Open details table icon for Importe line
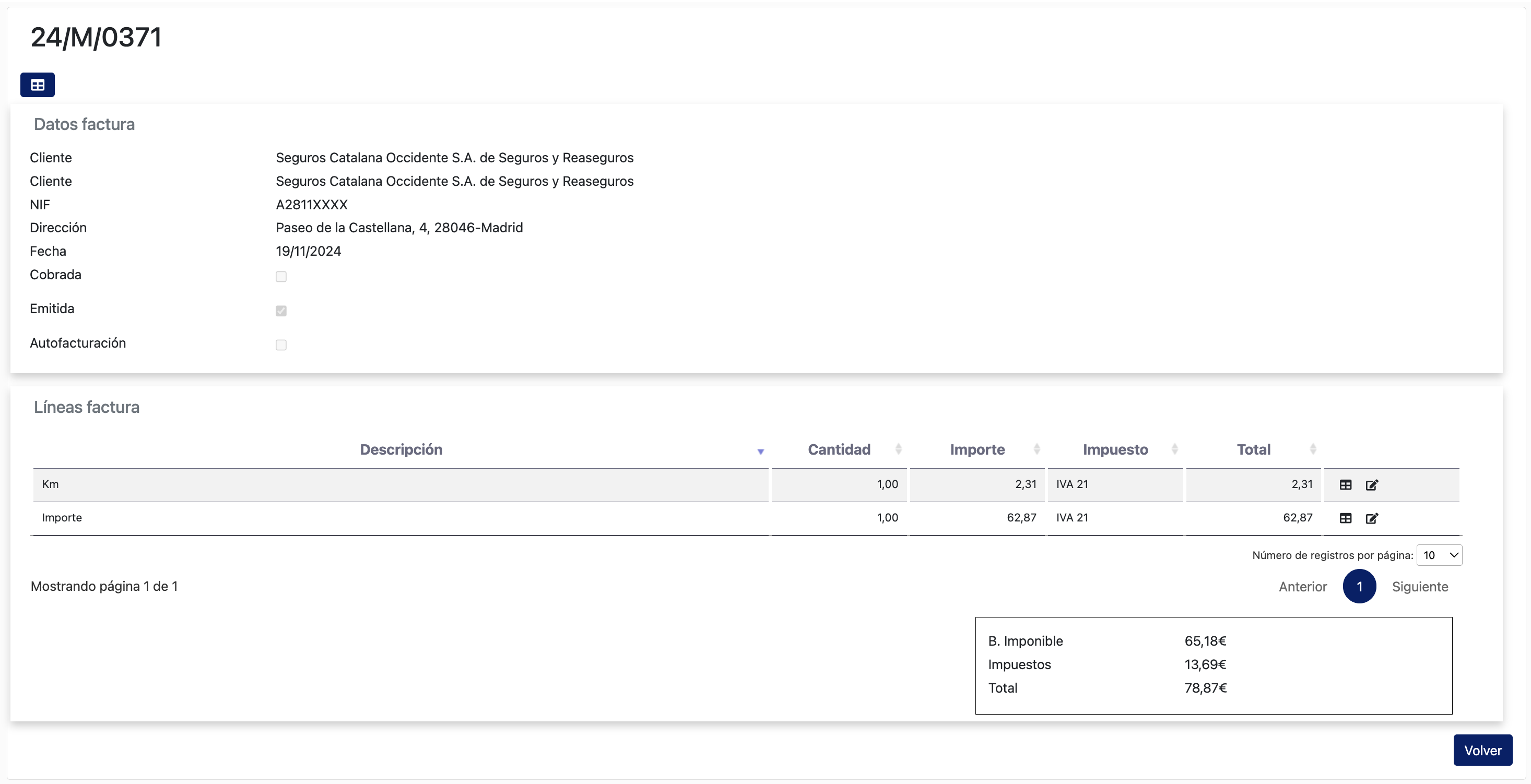The image size is (1531, 784). coord(1346,518)
